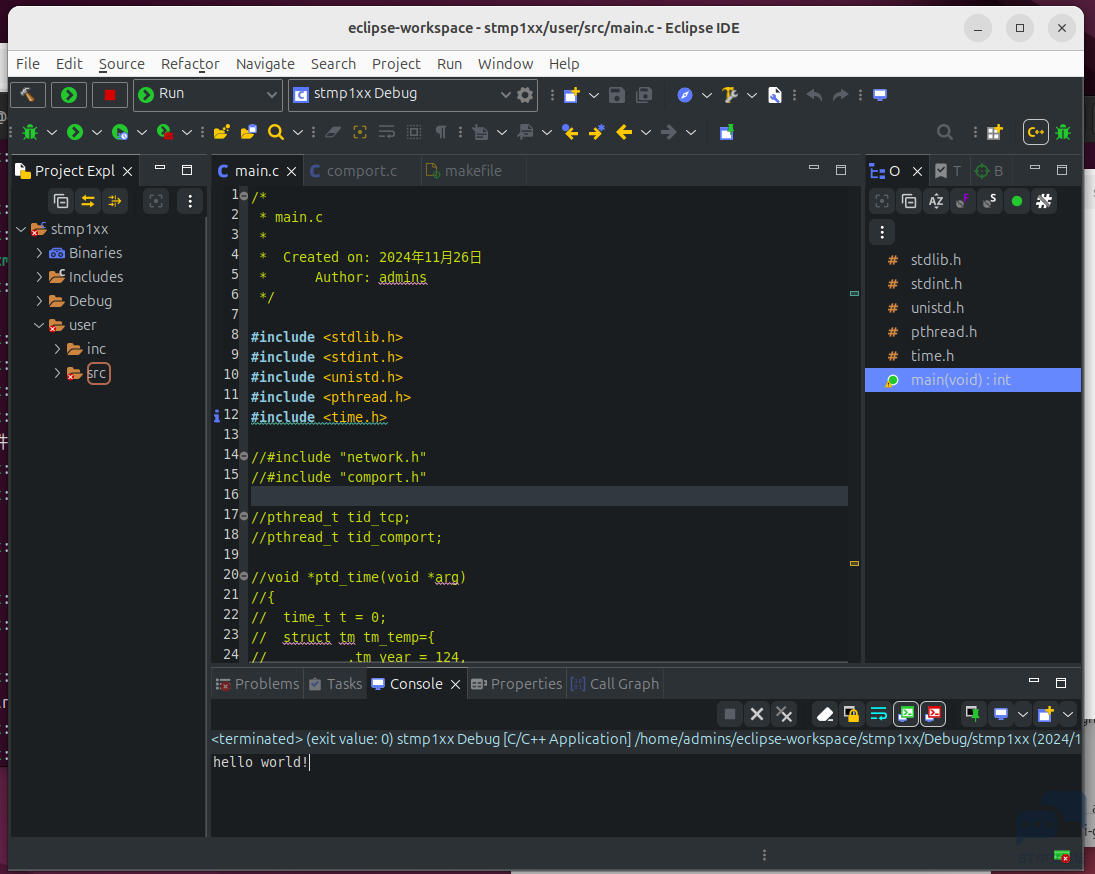The image size is (1095, 874).
Task: Open the Refactor menu
Action: point(190,64)
